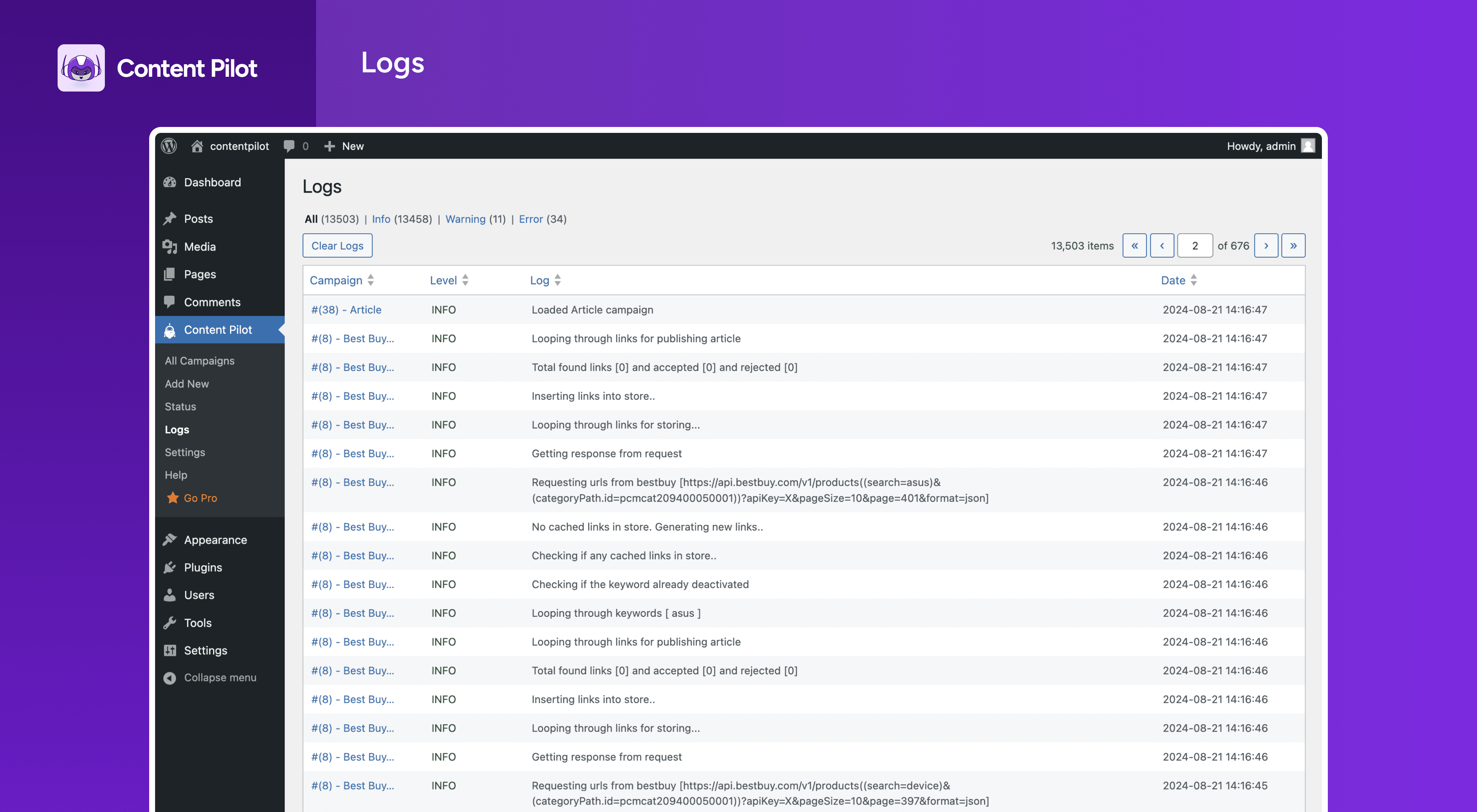Go to previous page of logs
The height and width of the screenshot is (812, 1477).
1162,245
